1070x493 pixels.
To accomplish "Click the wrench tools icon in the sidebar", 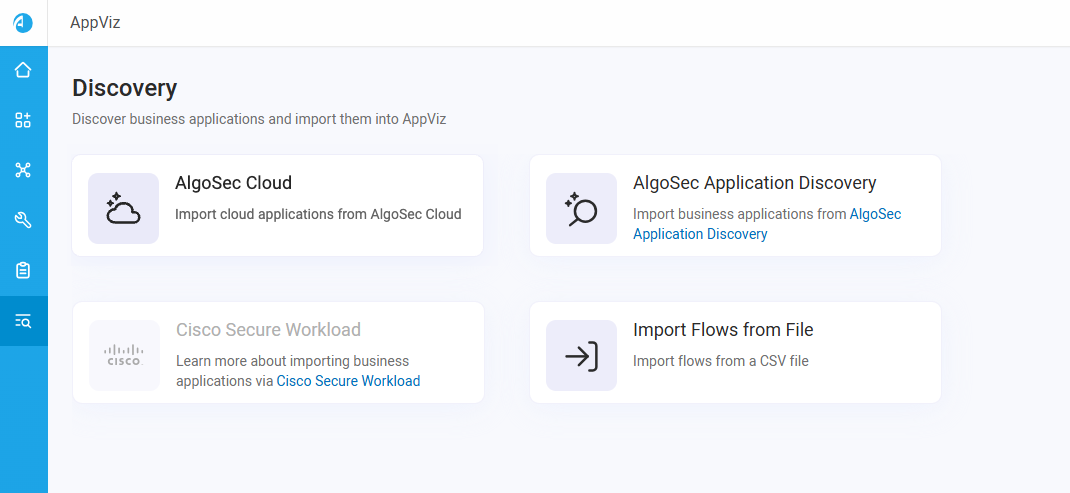I will [x=23, y=220].
